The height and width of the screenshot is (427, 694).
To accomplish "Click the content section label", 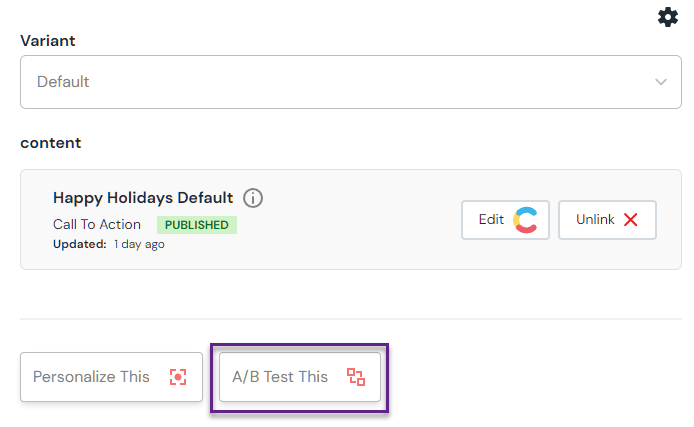I will tap(50, 143).
